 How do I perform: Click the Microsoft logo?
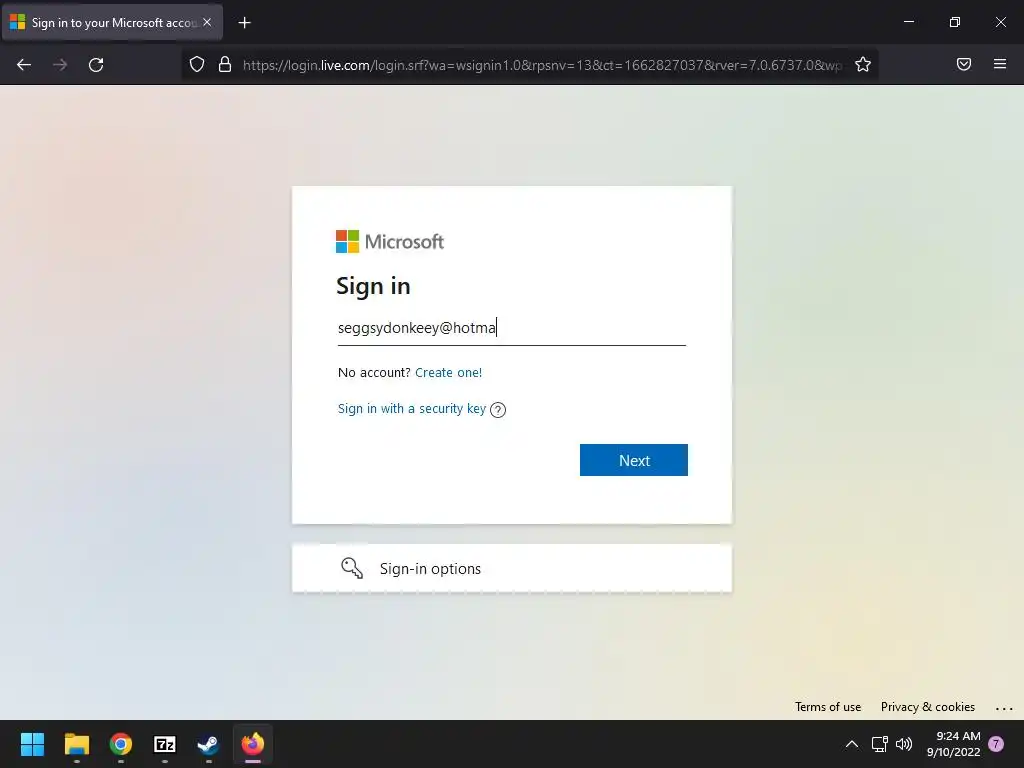[390, 242]
